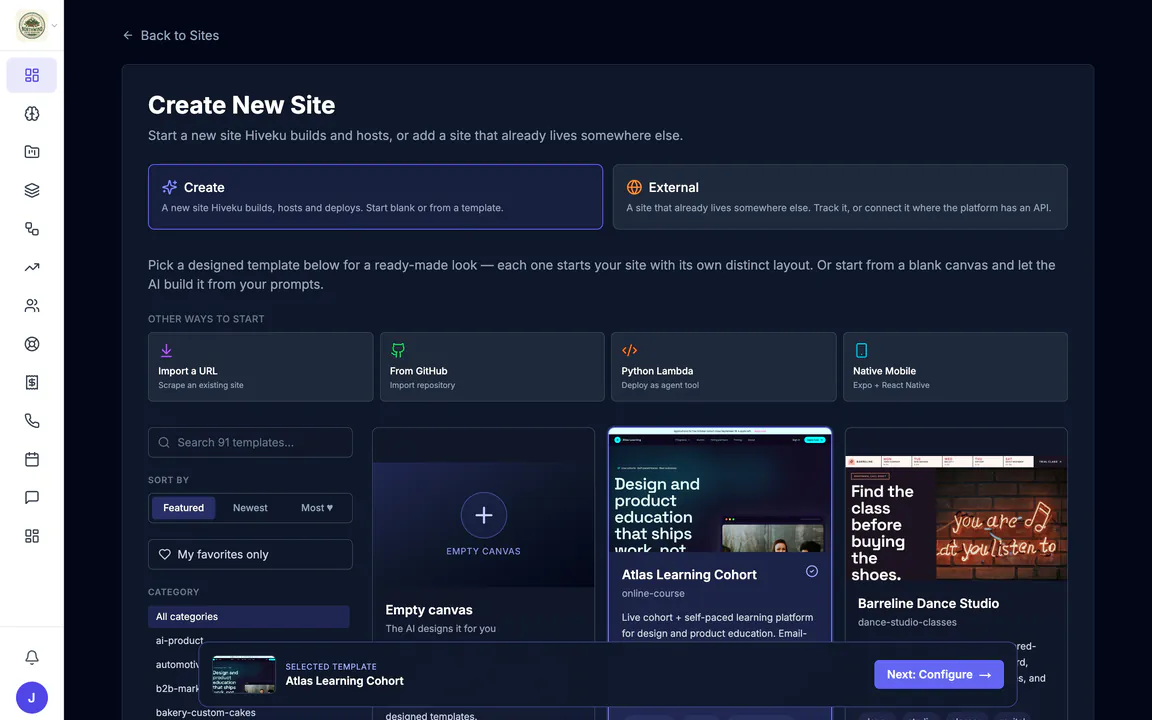The image size is (1152, 720).
Task: Expand the workspace switcher chevron
Action: 54,26
